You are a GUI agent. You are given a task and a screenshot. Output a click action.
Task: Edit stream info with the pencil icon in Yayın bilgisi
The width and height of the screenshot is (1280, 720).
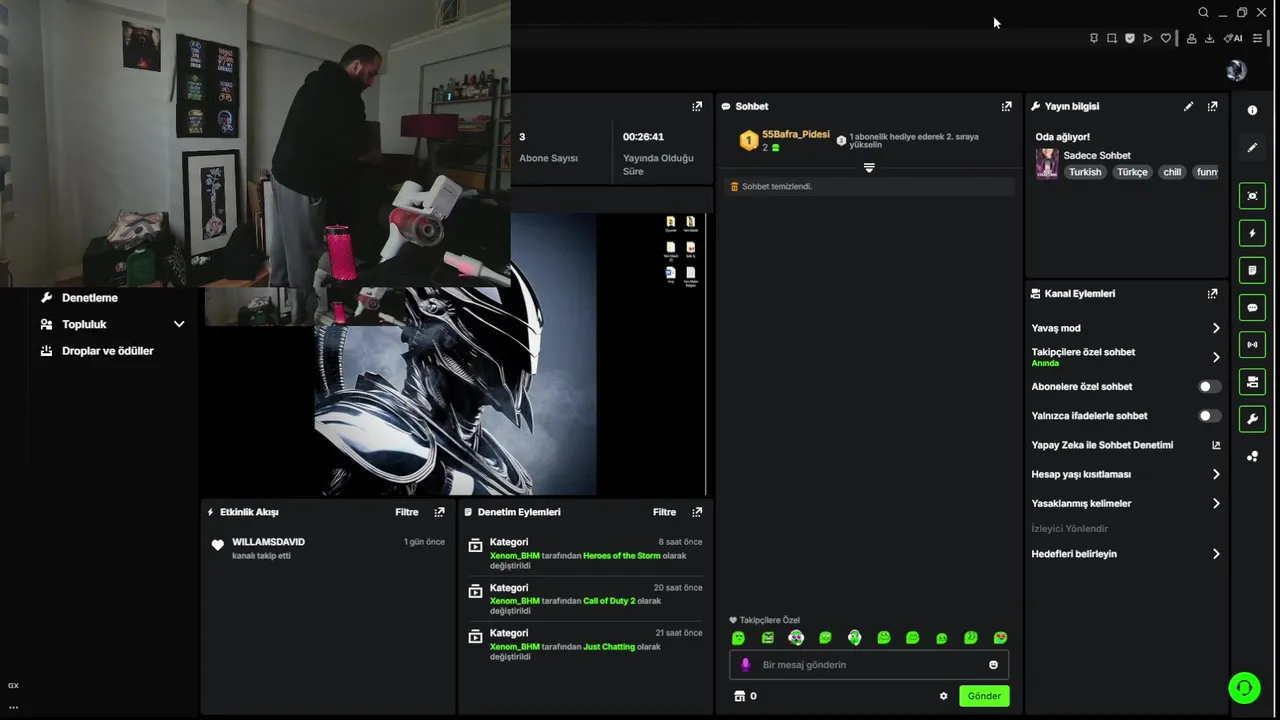(1188, 106)
